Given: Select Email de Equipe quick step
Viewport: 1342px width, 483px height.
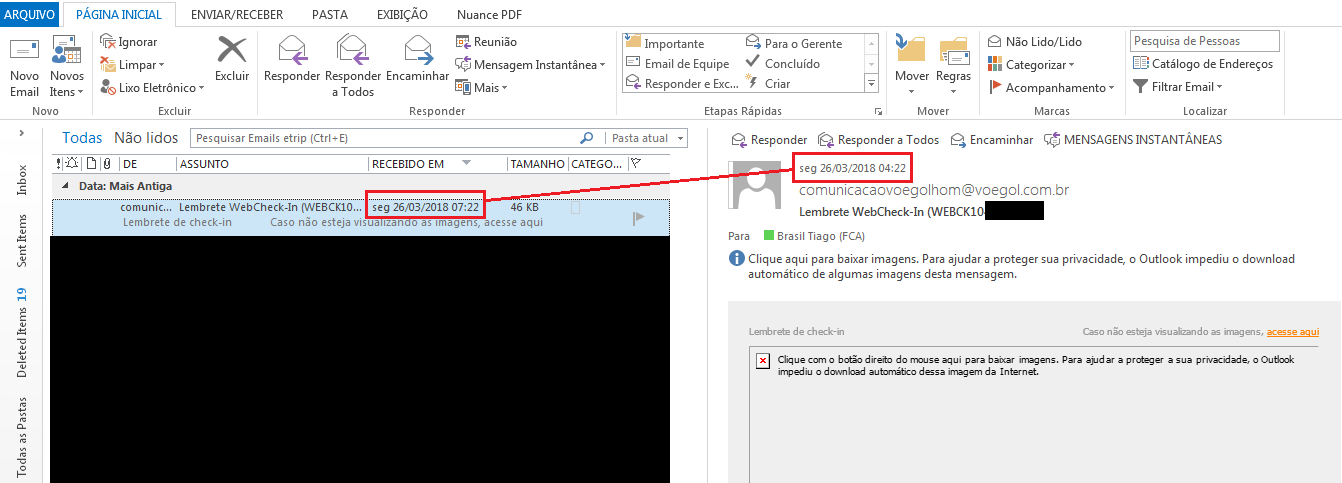Looking at the screenshot, I should point(678,63).
